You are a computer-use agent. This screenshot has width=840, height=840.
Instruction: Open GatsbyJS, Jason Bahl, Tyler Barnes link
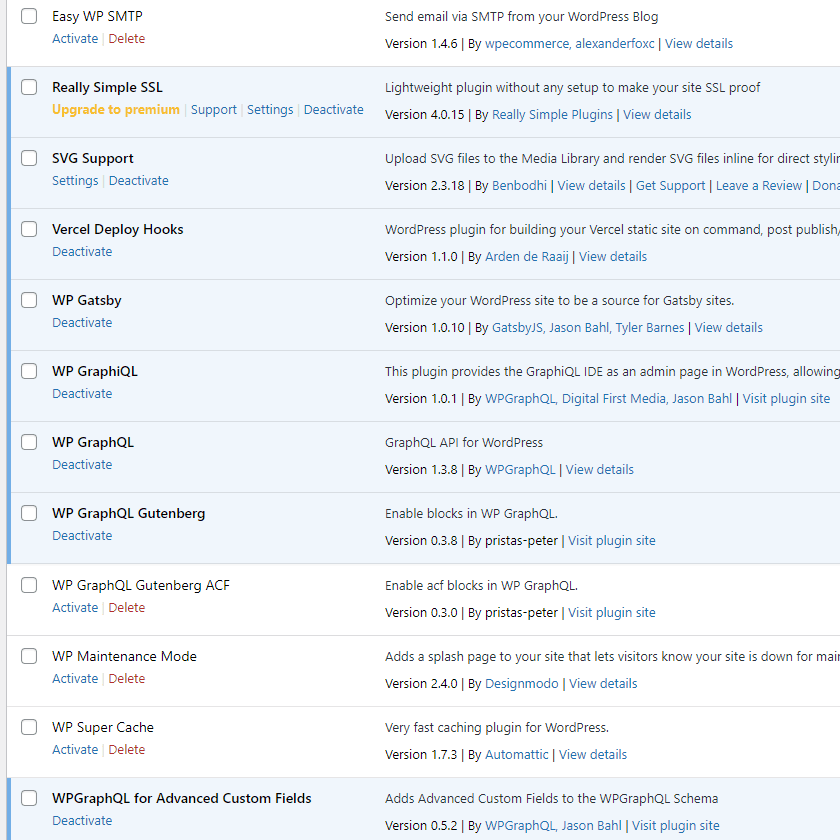coord(588,327)
